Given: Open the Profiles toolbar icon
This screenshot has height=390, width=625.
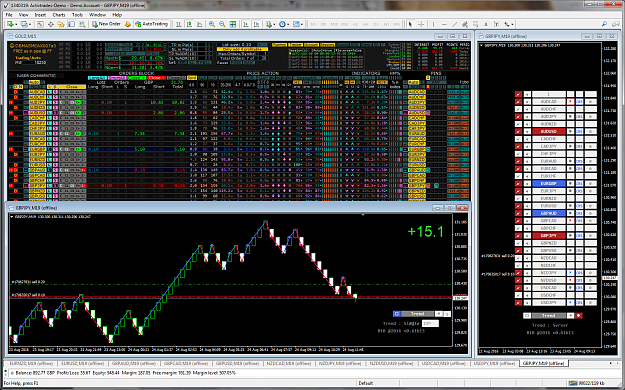Looking at the screenshot, I should click(24, 24).
